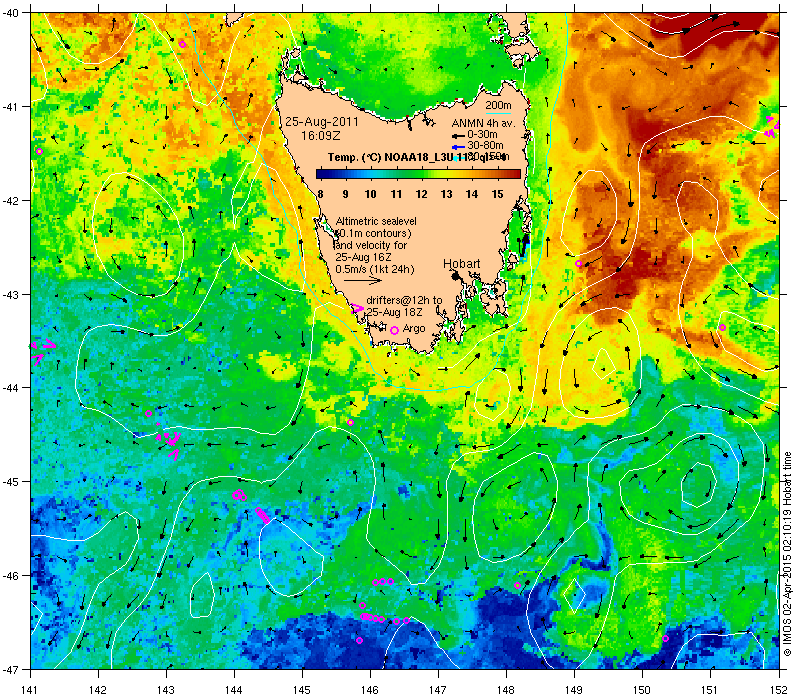Select the time stamp 16:09Z
The image size is (800, 700).
pyautogui.click(x=320, y=136)
